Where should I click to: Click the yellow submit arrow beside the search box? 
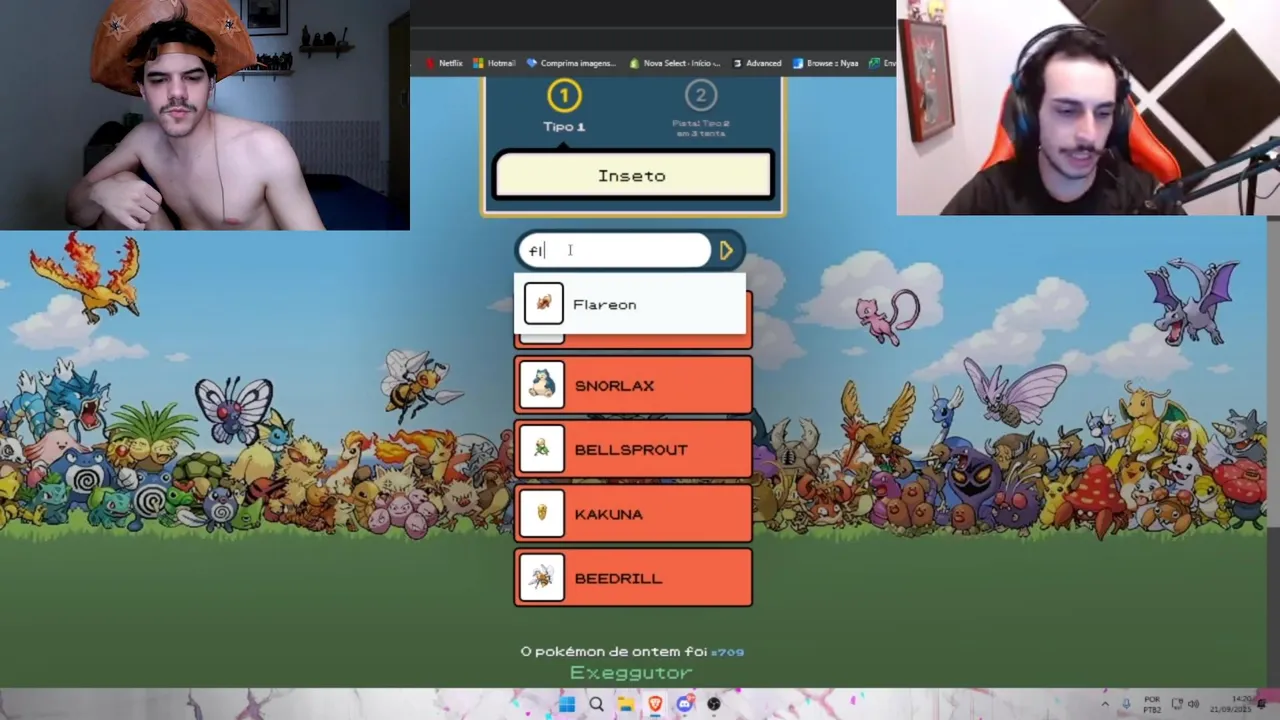[x=727, y=251]
